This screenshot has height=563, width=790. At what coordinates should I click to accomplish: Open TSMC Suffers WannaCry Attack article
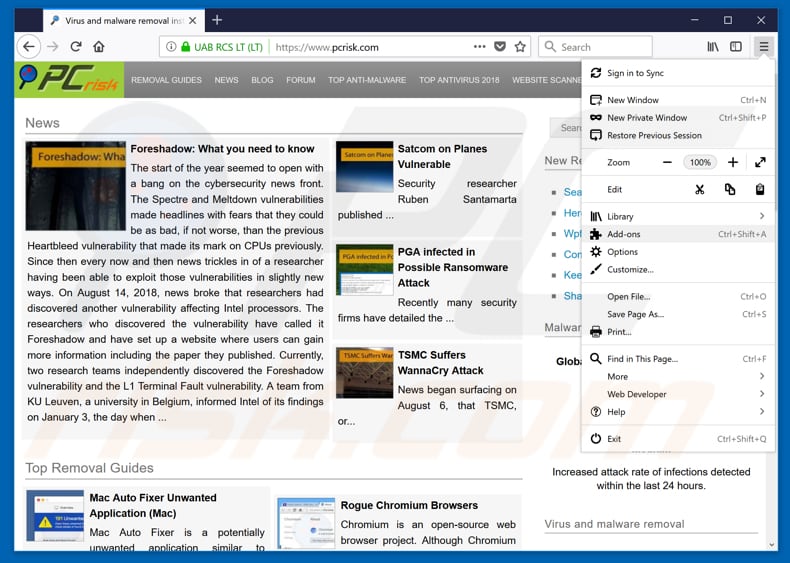[440, 362]
